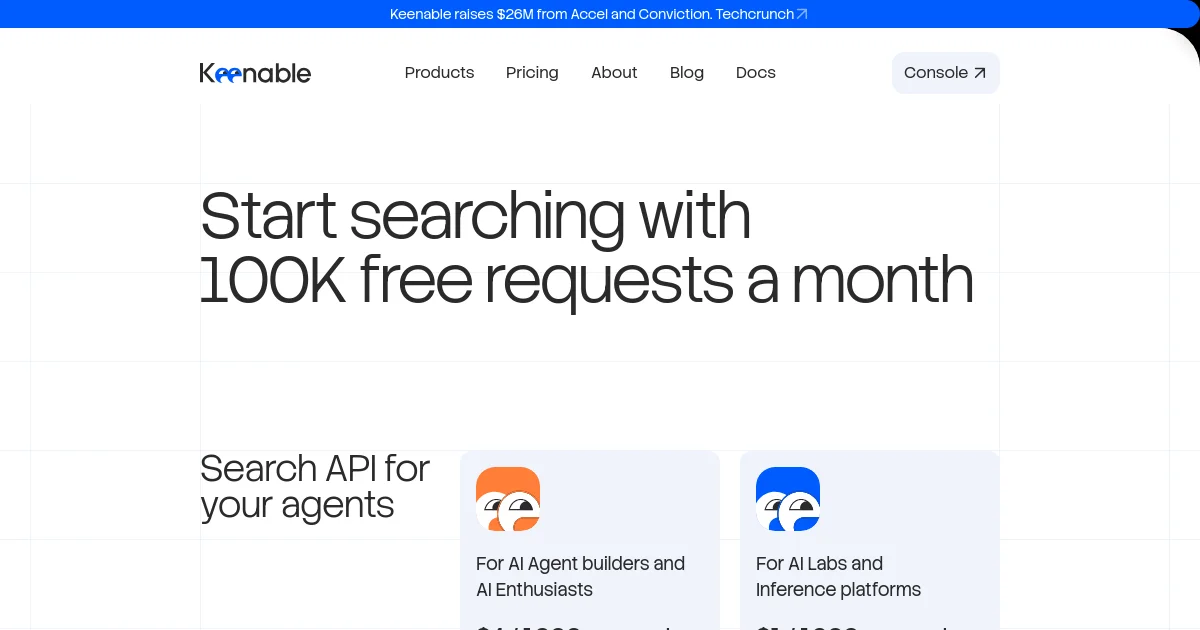Image resolution: width=1200 pixels, height=630 pixels.
Task: Click the blue AI Labs plan icon
Action: click(788, 499)
